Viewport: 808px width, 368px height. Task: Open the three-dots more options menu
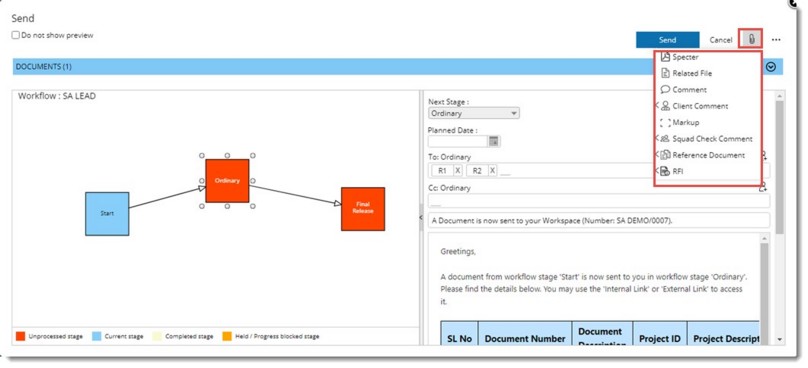tap(776, 40)
